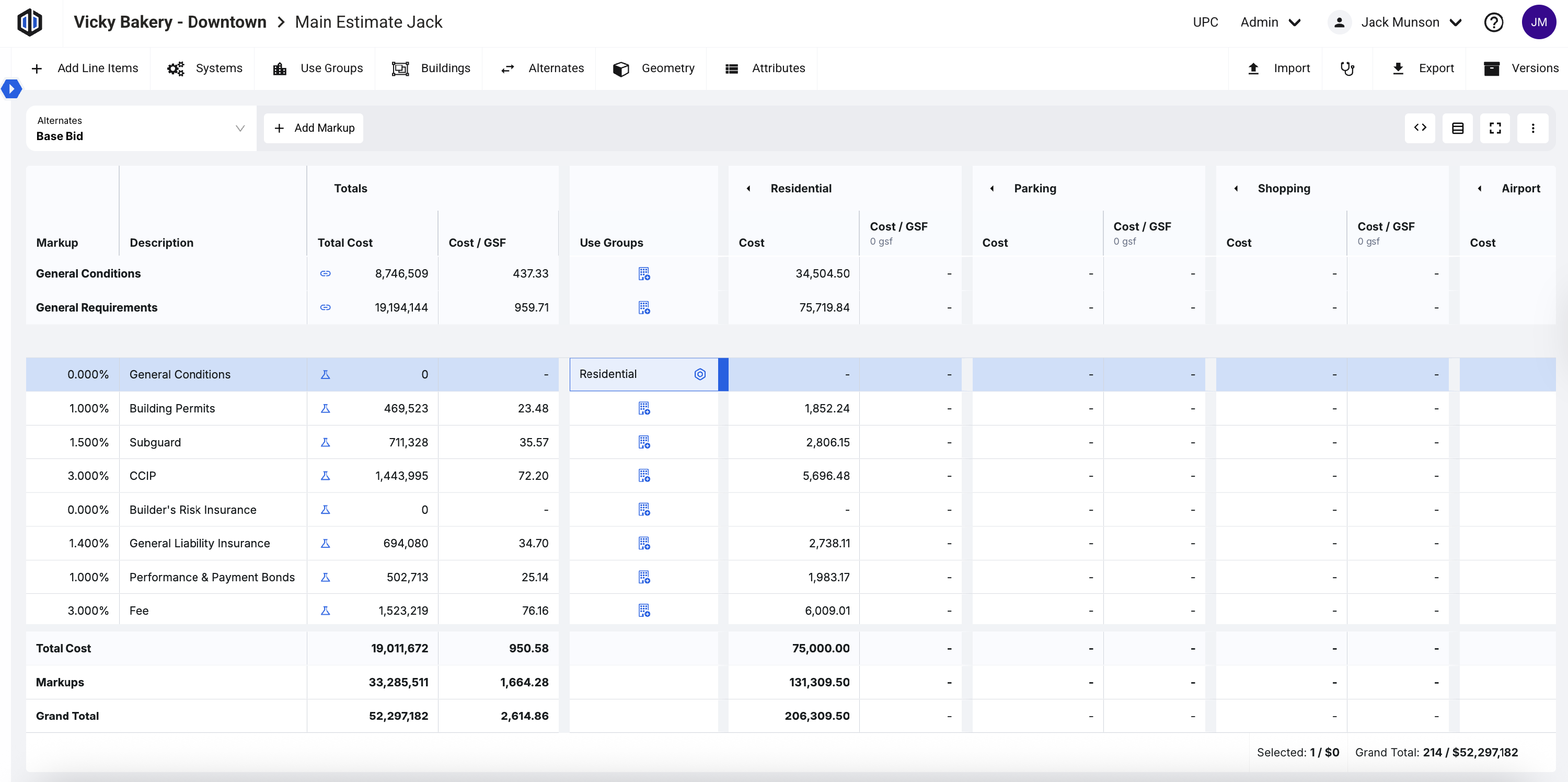The image size is (1568, 782).
Task: Toggle the fullscreen expand icon
Action: coord(1495,128)
